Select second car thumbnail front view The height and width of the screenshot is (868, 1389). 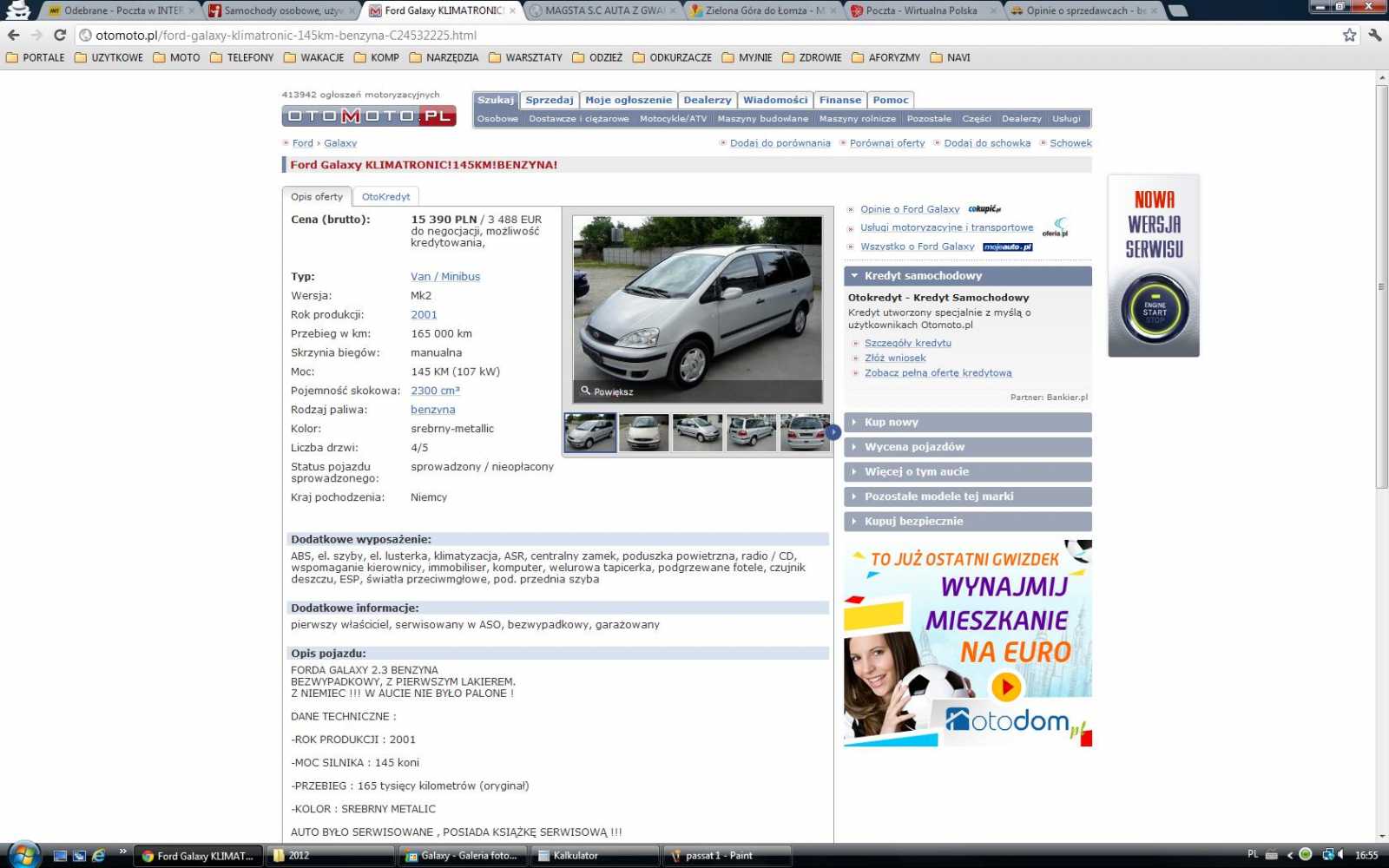click(644, 432)
